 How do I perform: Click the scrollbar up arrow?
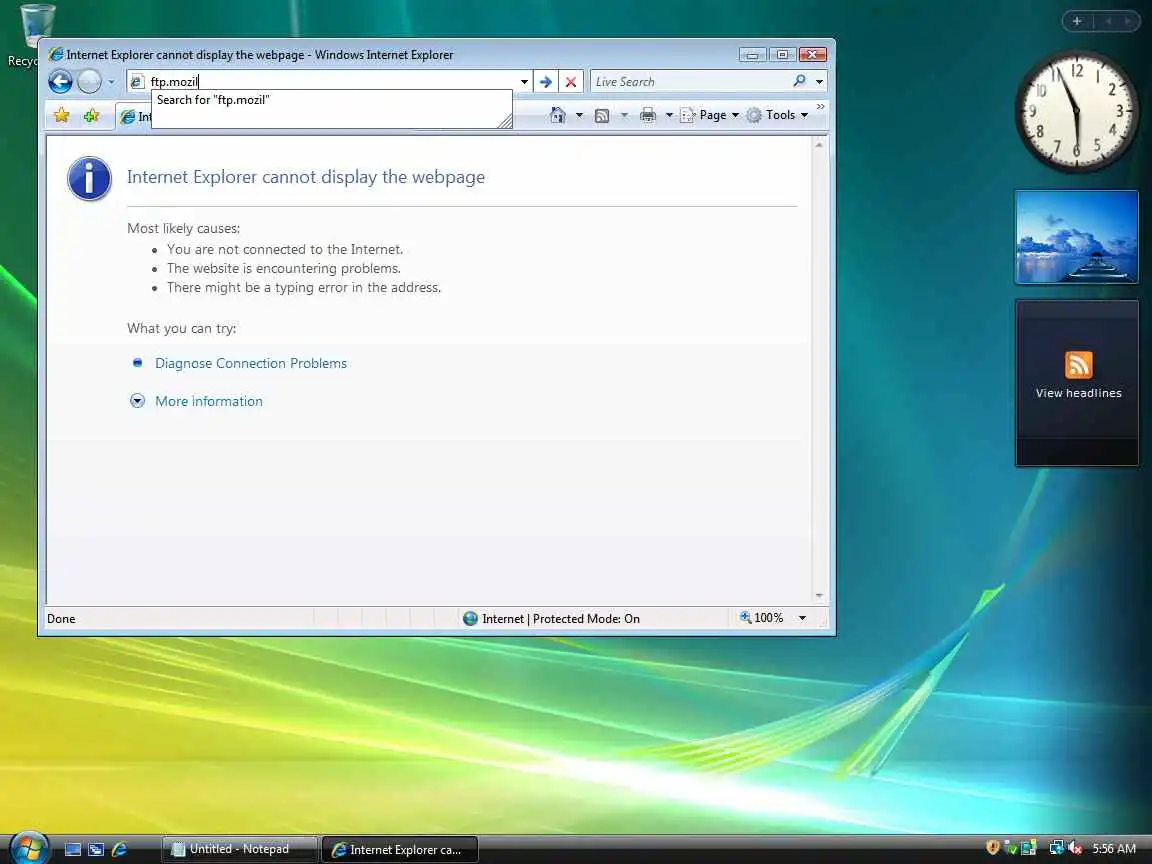click(x=819, y=145)
